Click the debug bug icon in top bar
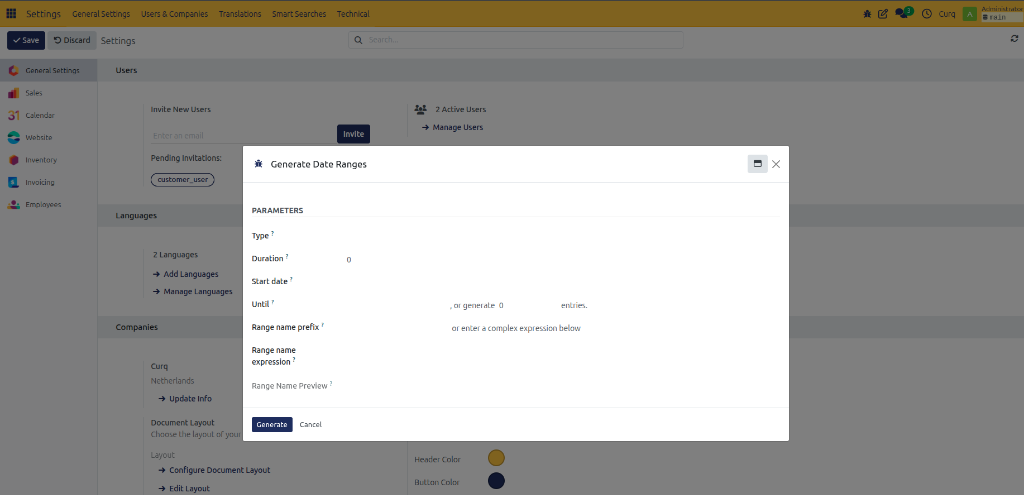Screen dimensions: 1024x495 [867, 14]
